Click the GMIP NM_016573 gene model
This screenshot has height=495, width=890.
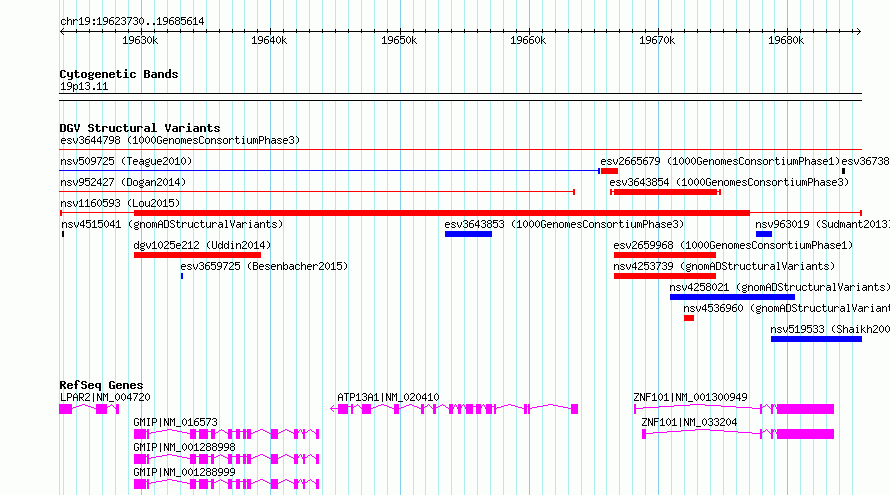click(x=226, y=434)
